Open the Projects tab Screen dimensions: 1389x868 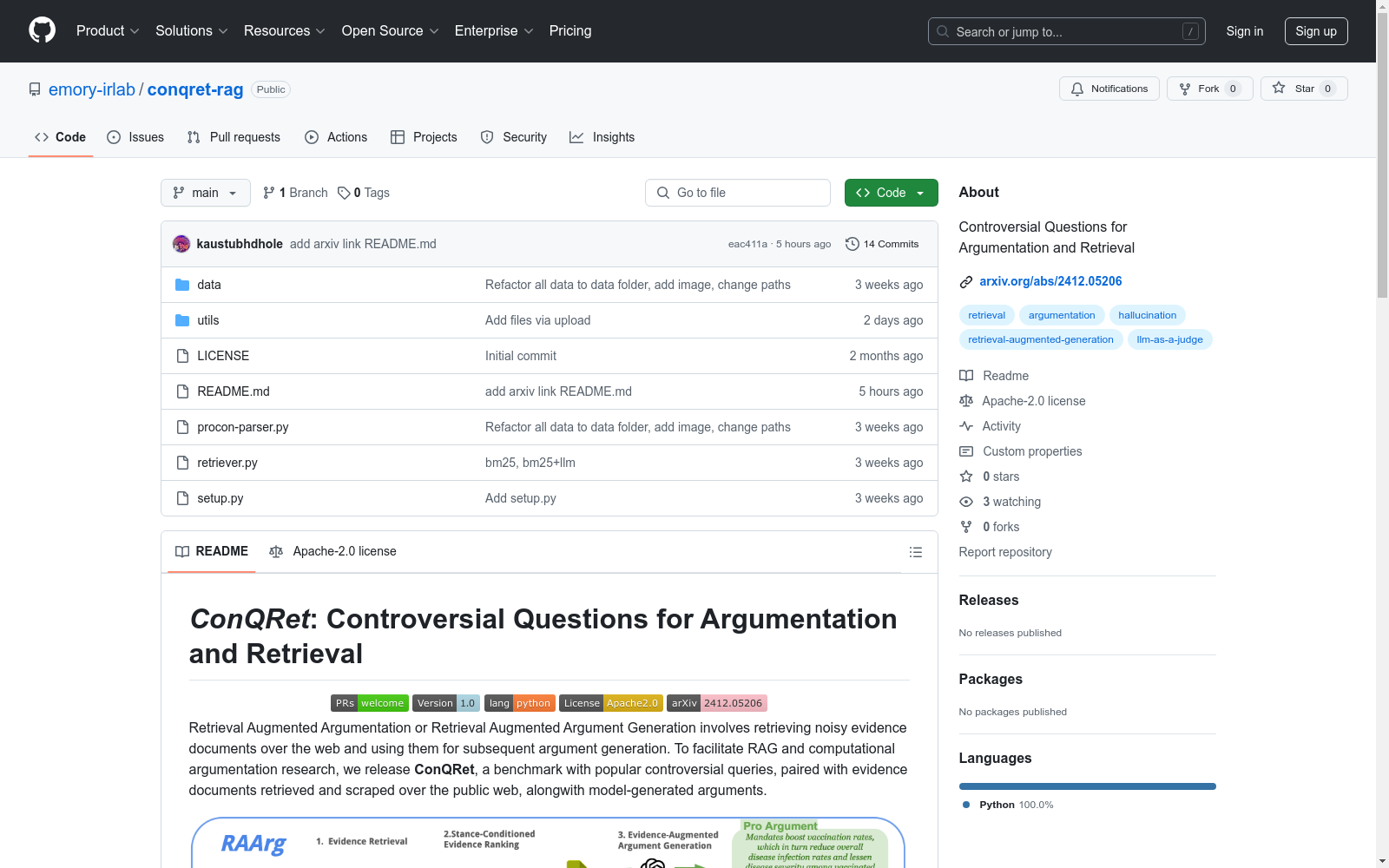click(x=424, y=137)
